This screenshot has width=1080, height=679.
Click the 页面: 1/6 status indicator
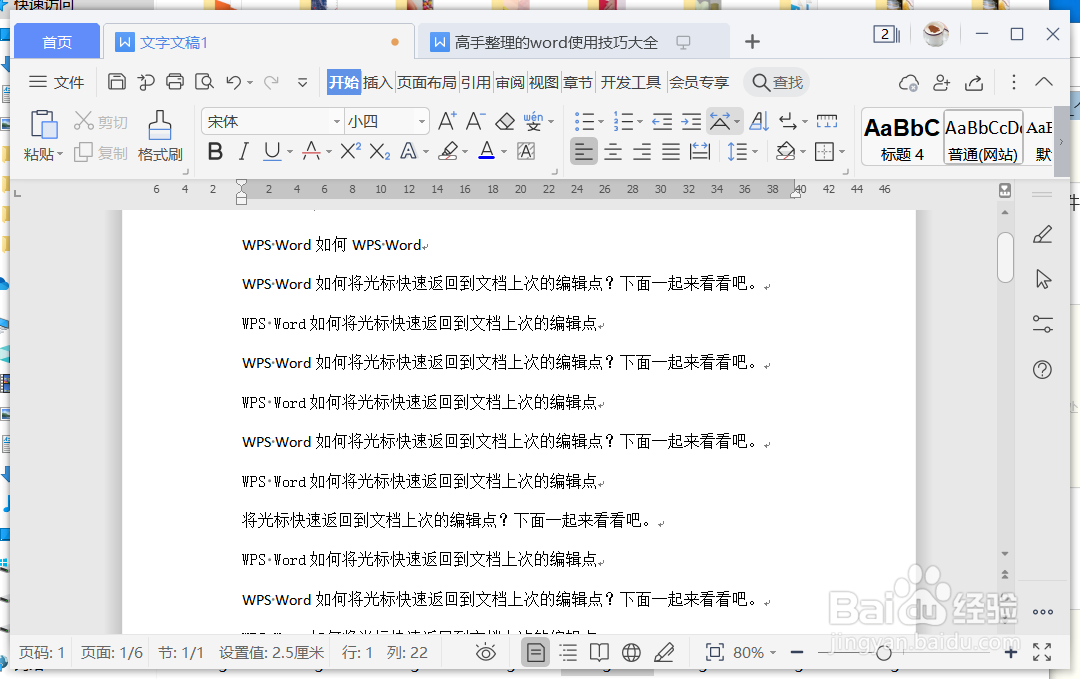point(112,652)
